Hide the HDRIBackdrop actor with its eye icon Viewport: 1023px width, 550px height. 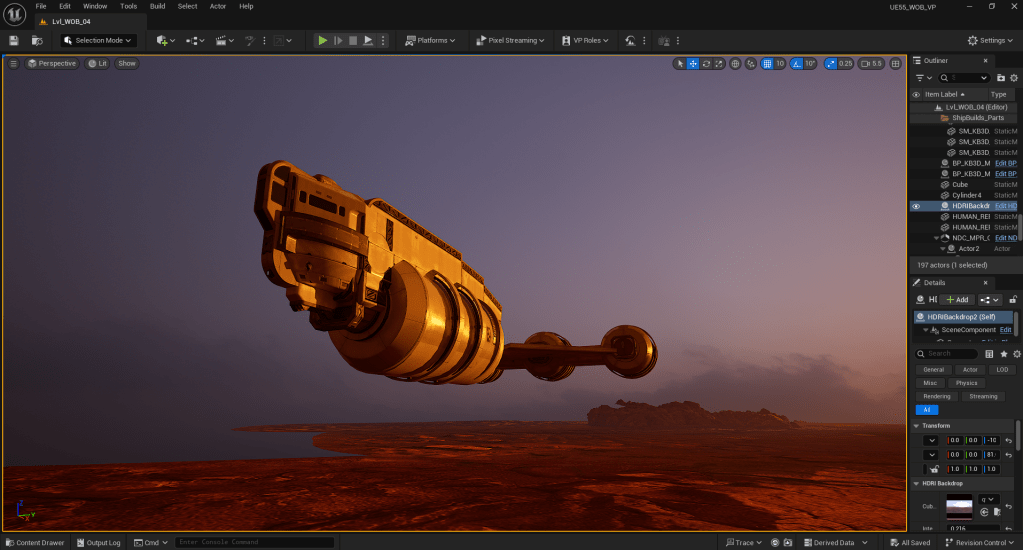[x=916, y=206]
